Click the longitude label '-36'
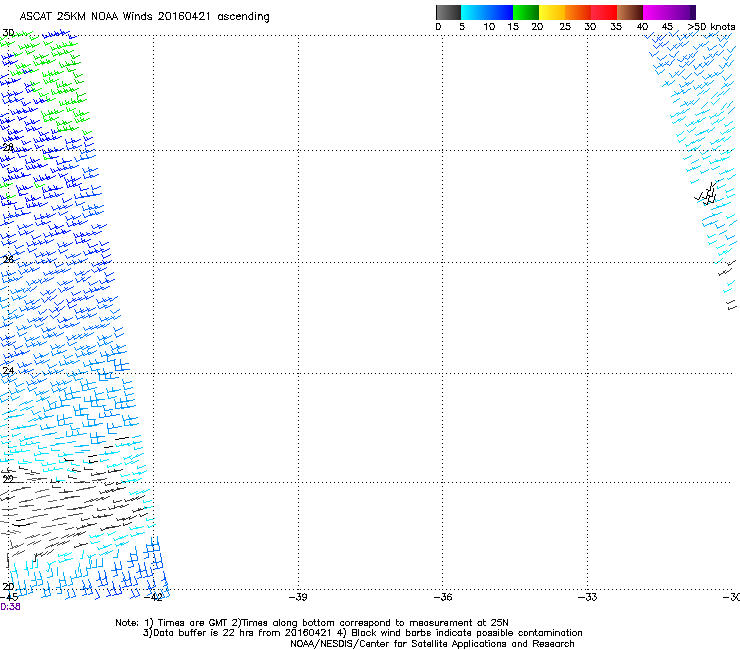 pos(443,597)
